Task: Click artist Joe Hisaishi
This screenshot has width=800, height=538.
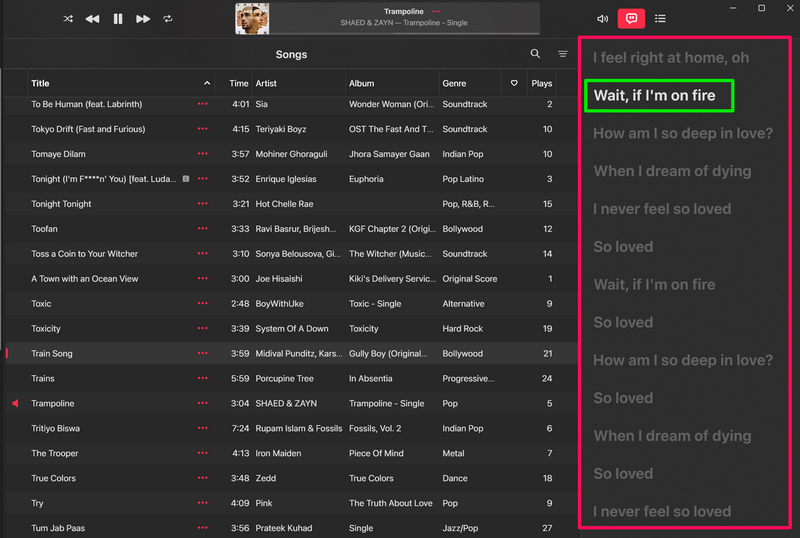Action: (x=279, y=278)
